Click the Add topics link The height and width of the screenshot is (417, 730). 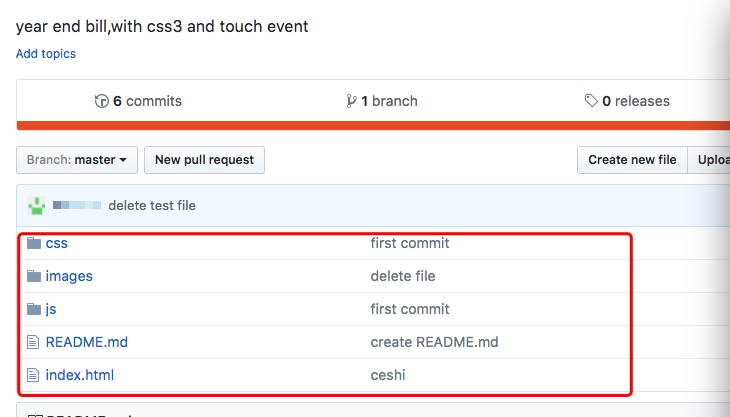point(46,54)
